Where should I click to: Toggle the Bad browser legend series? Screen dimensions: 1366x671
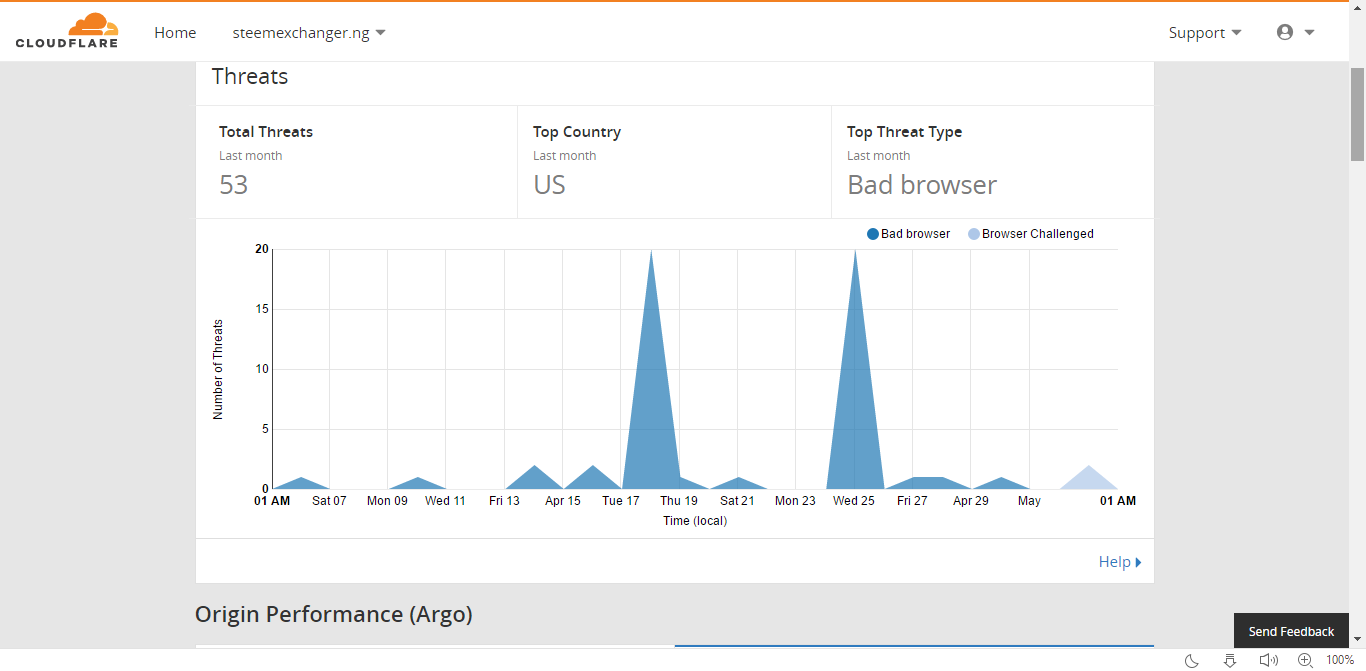pos(909,234)
